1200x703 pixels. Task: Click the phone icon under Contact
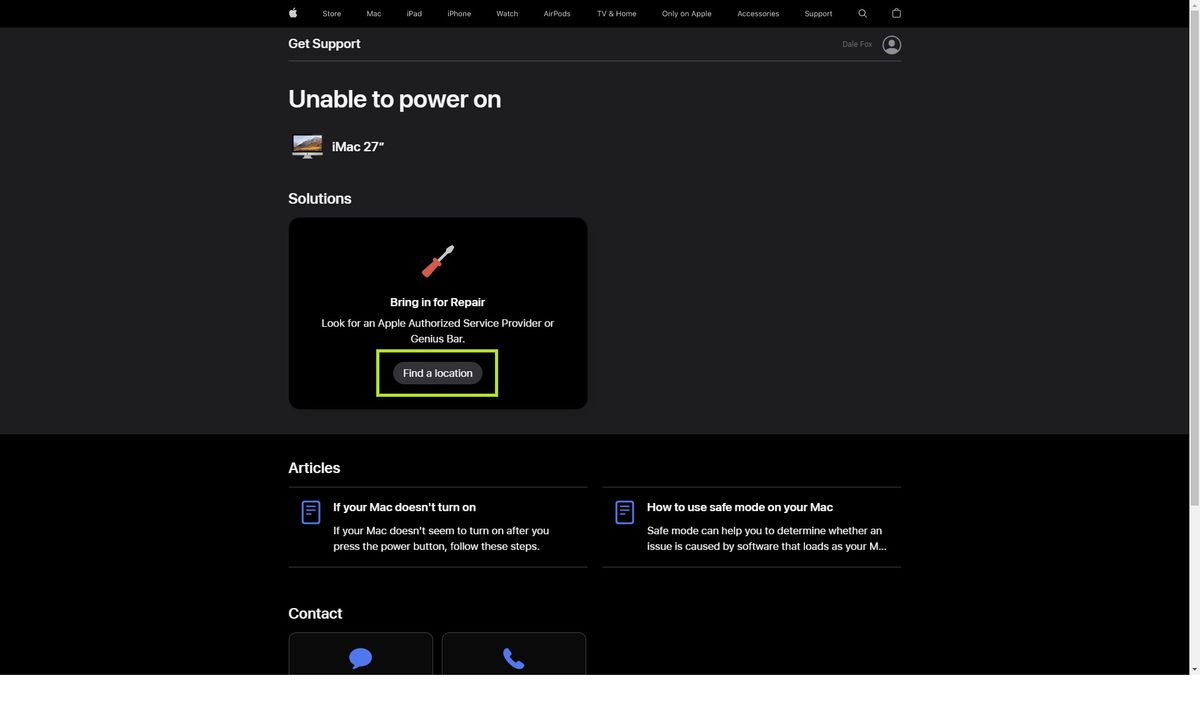pyautogui.click(x=513, y=657)
